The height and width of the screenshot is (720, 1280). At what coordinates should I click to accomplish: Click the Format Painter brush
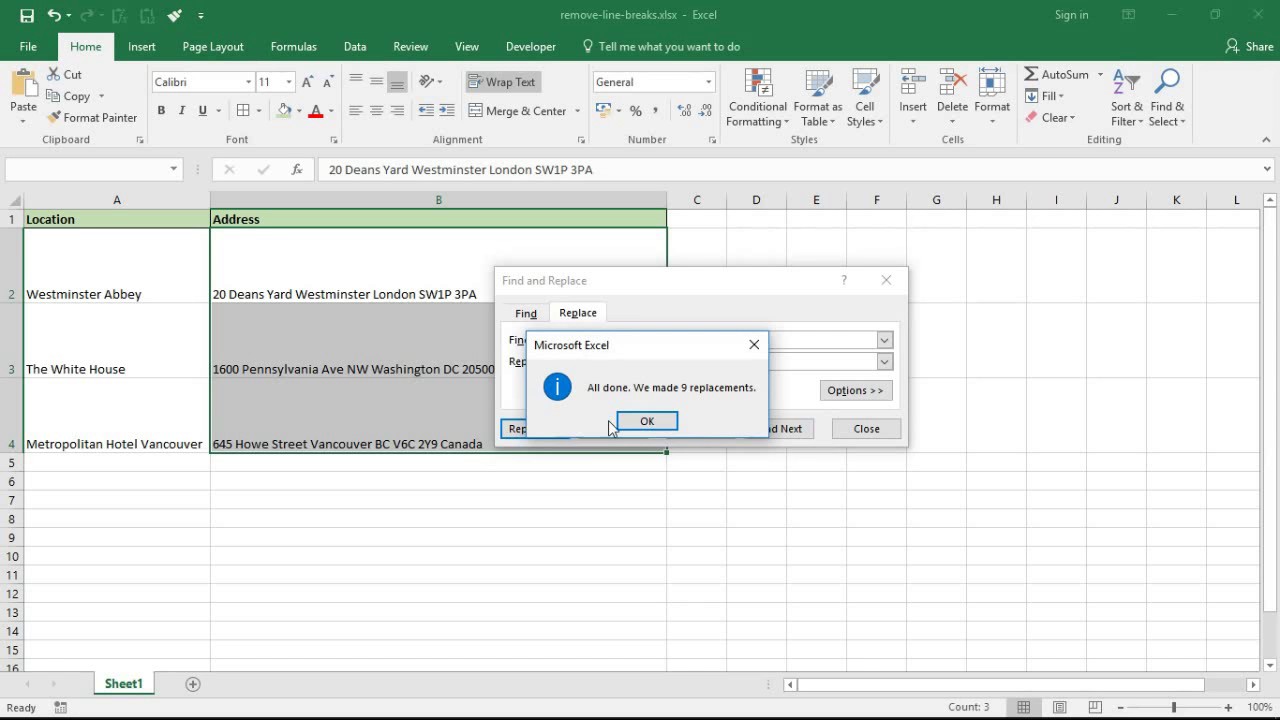click(54, 117)
